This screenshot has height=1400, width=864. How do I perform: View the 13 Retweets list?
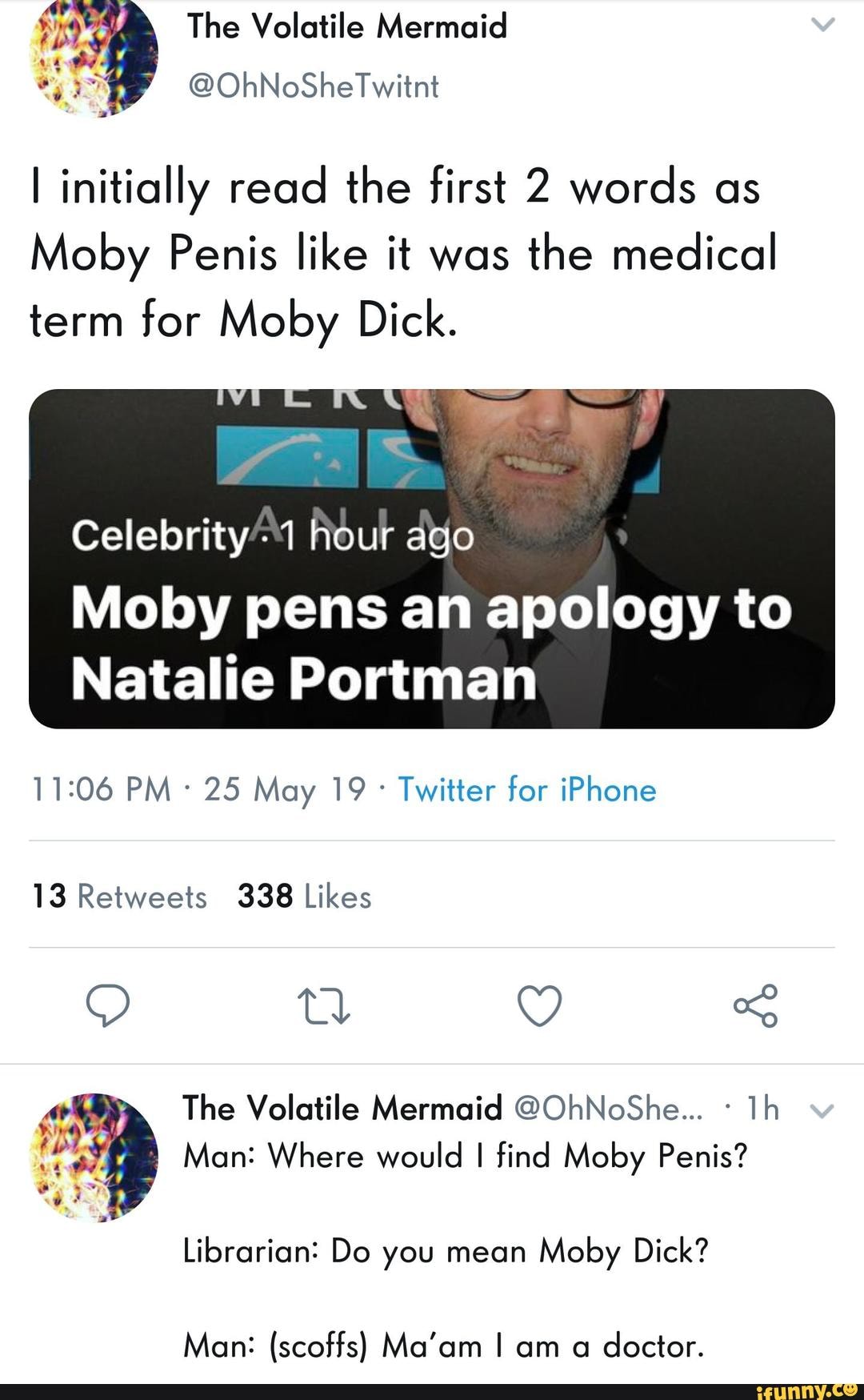coord(119,897)
